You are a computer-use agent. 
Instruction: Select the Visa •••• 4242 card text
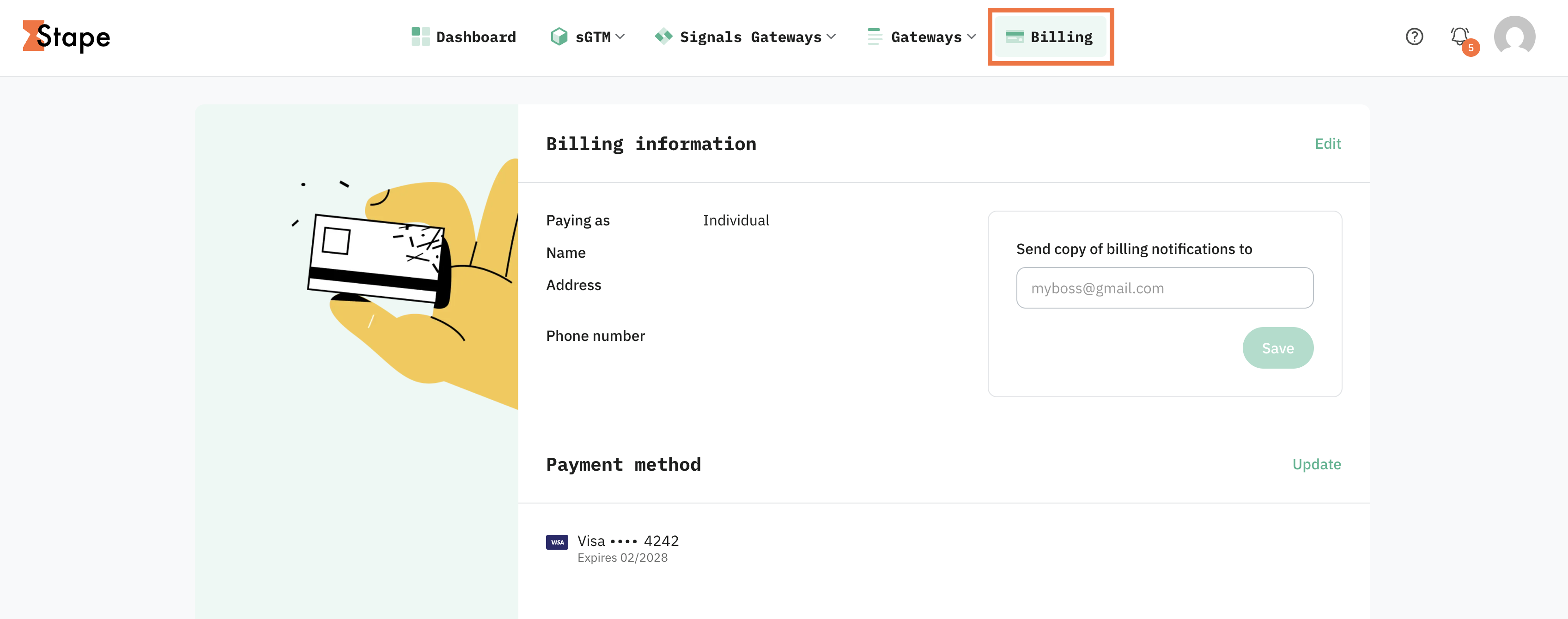click(627, 541)
